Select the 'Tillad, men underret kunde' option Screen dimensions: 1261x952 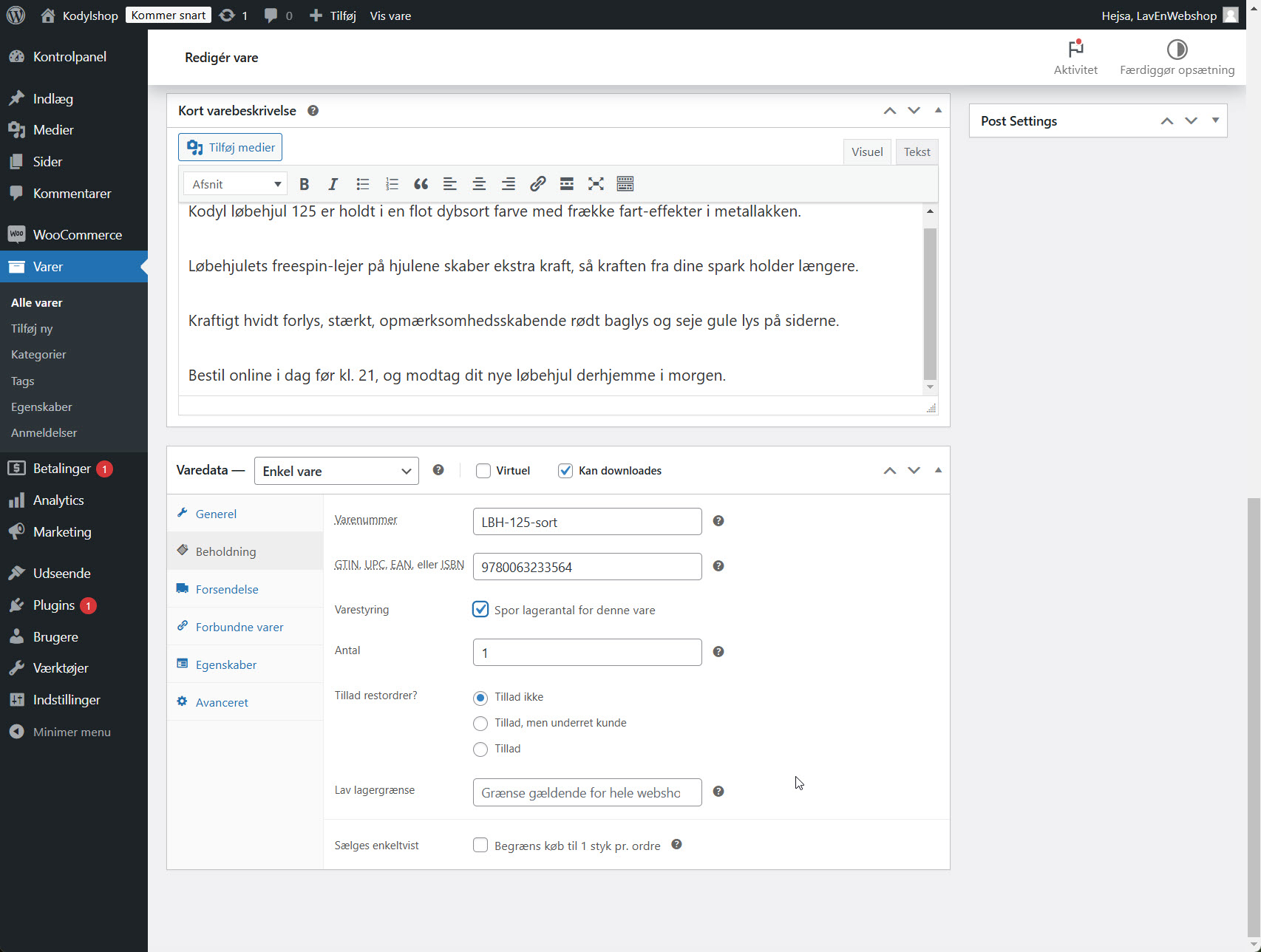[x=480, y=723]
